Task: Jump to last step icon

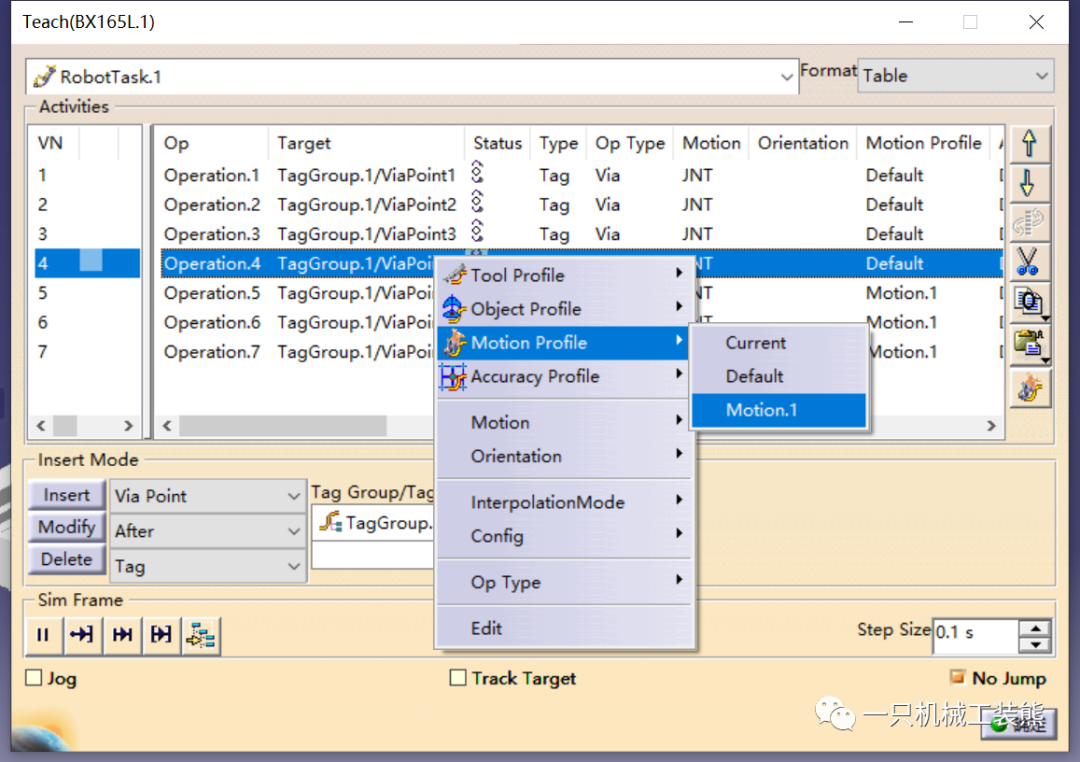Action: point(122,635)
